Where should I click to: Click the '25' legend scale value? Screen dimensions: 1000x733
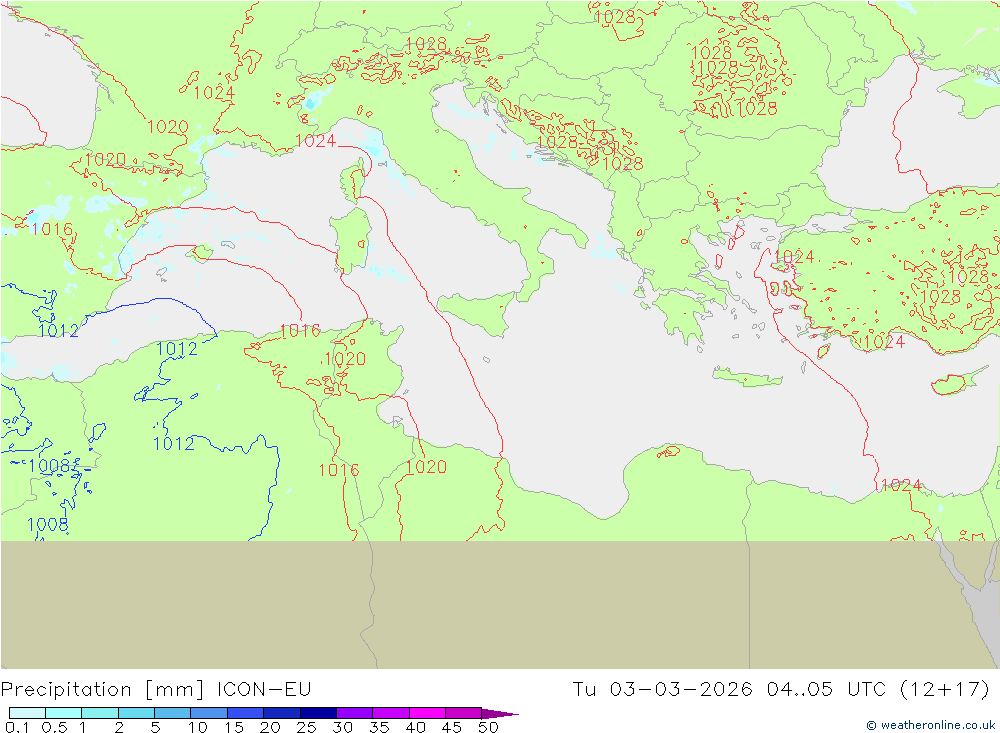click(307, 727)
